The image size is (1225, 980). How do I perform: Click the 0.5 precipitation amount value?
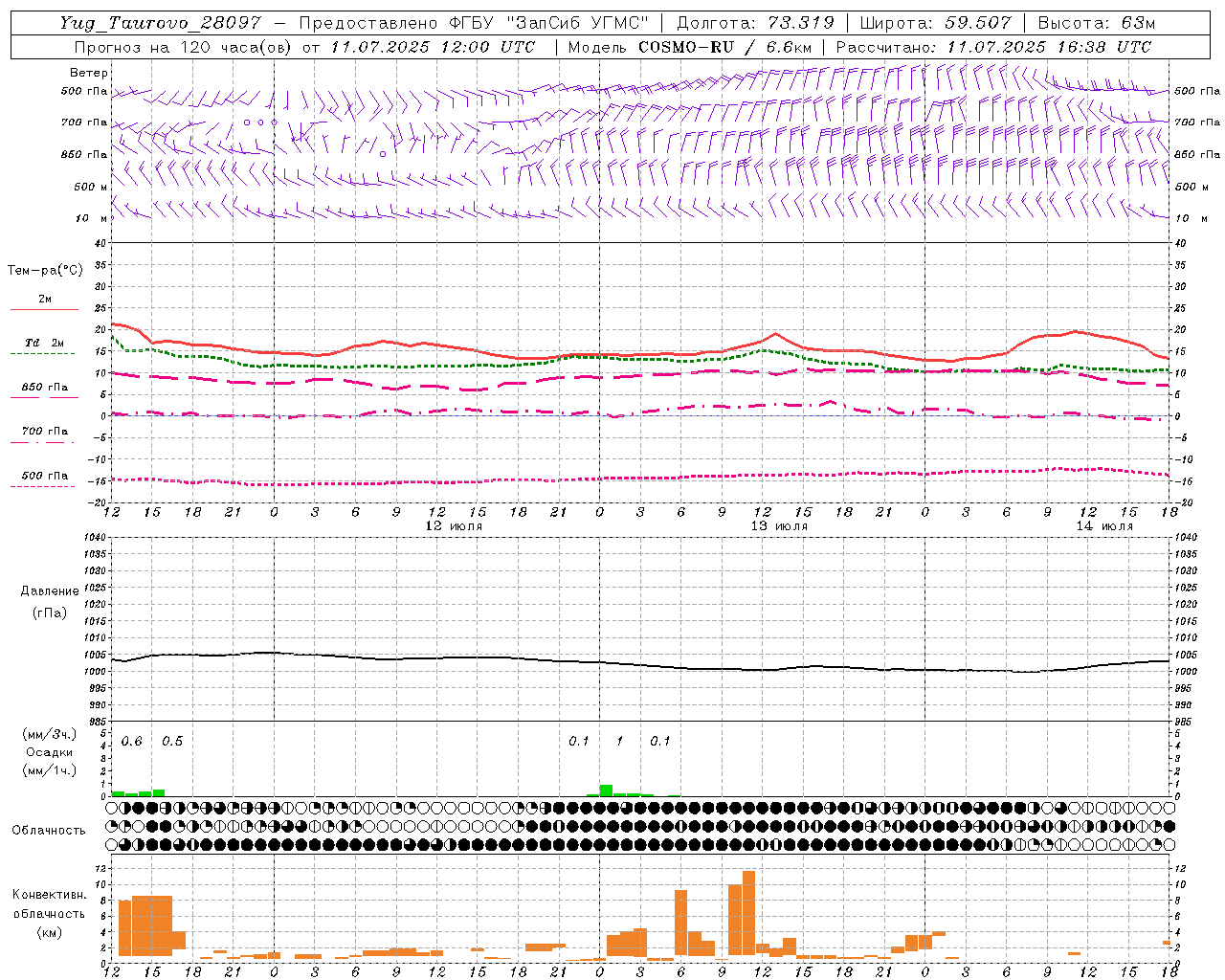pos(172,742)
